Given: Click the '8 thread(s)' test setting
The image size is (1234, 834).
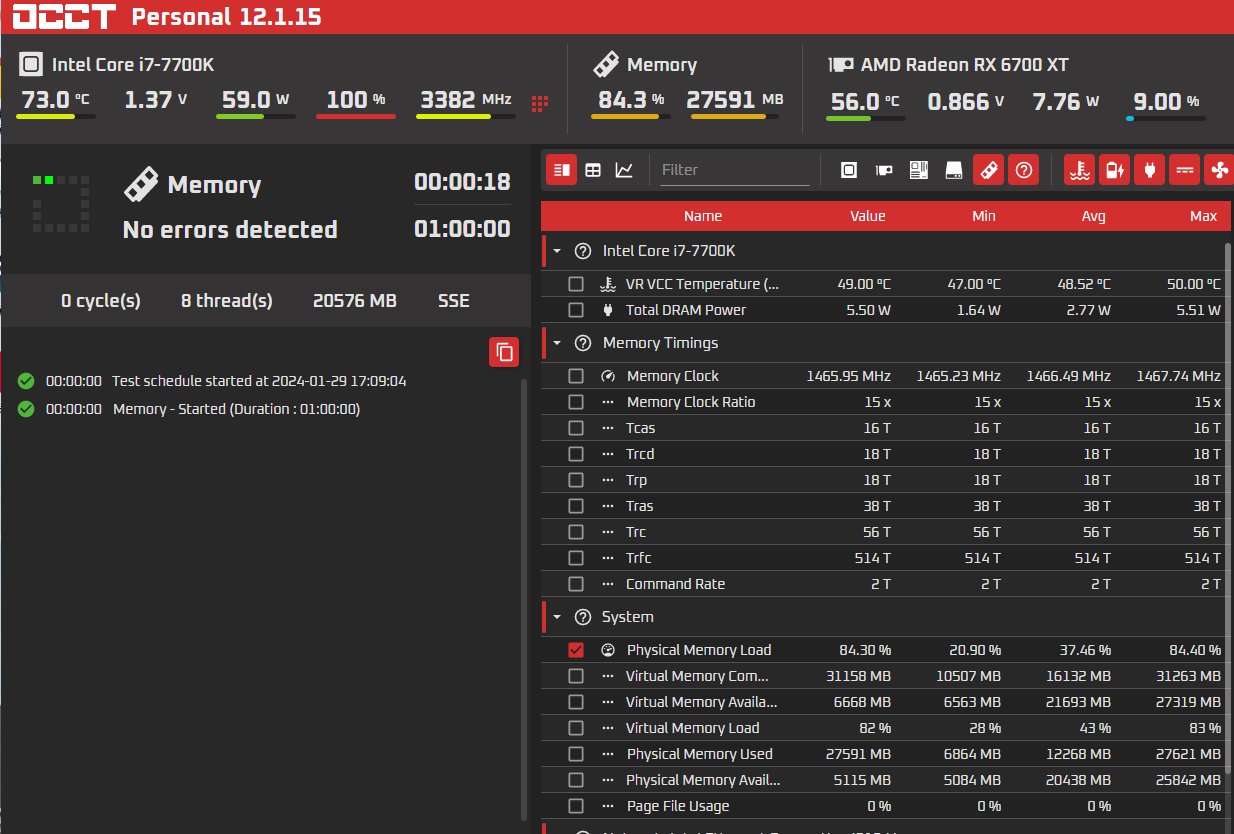Looking at the screenshot, I should (x=227, y=301).
